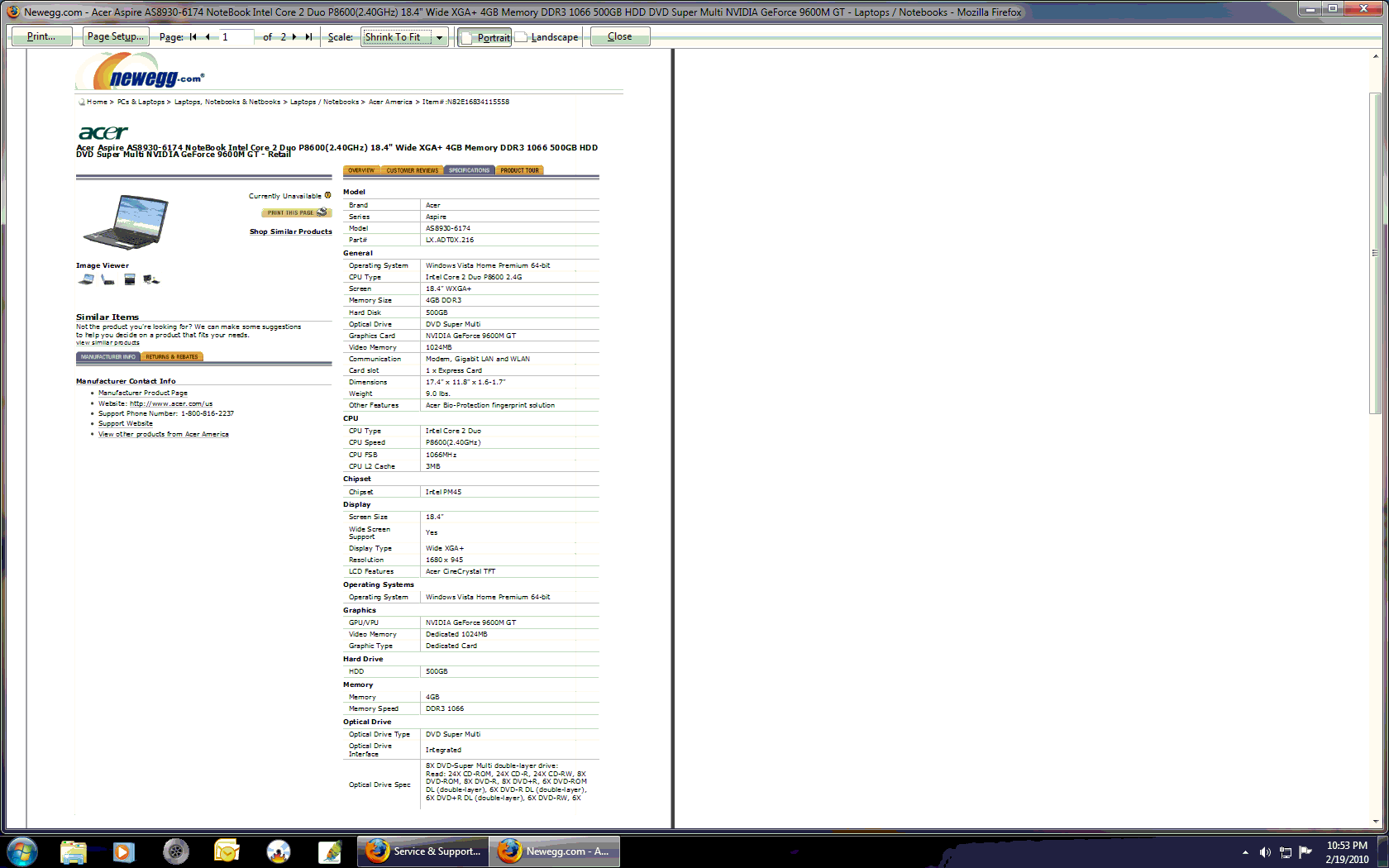This screenshot has height=868, width=1389.
Task: Click 'Intel PM45' chipset value
Action: pyautogui.click(x=443, y=493)
